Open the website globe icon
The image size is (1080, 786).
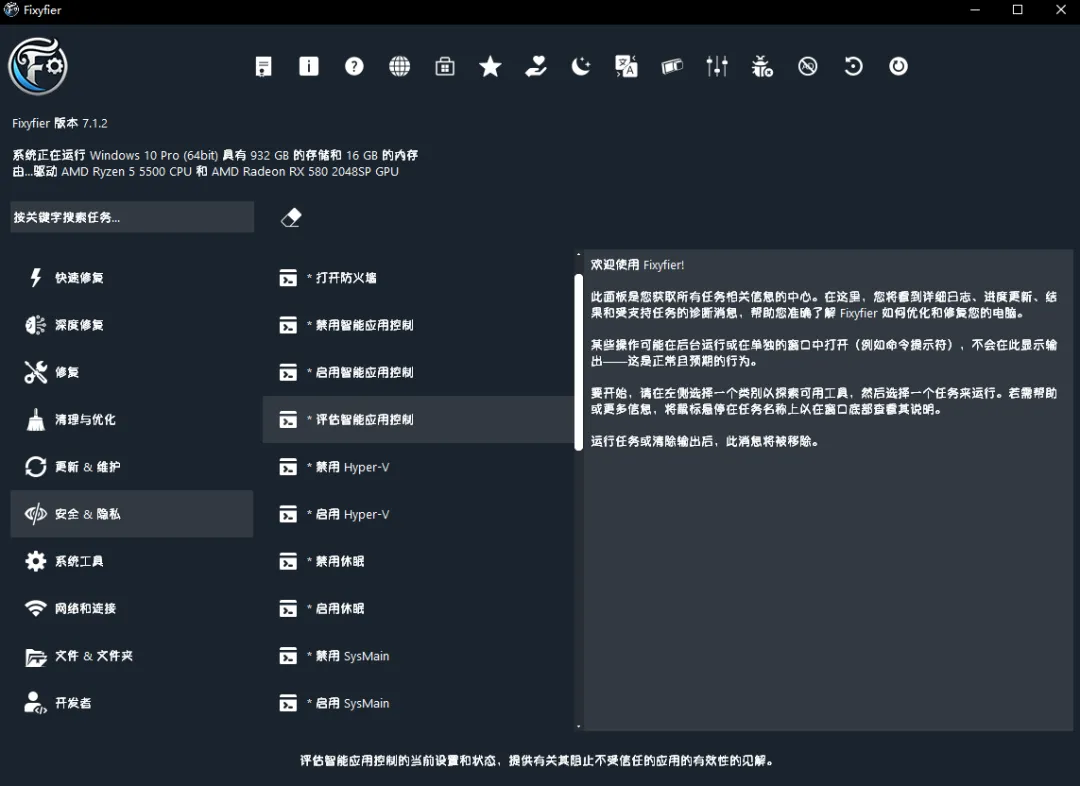click(399, 66)
